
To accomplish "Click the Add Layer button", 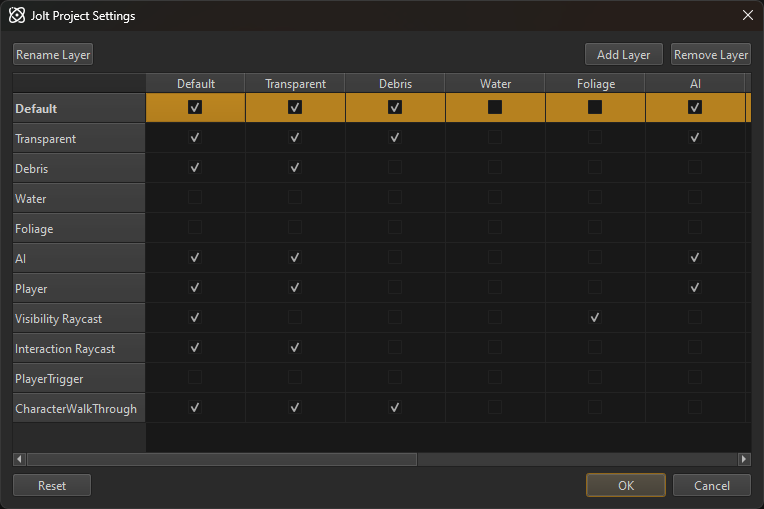I will point(624,55).
